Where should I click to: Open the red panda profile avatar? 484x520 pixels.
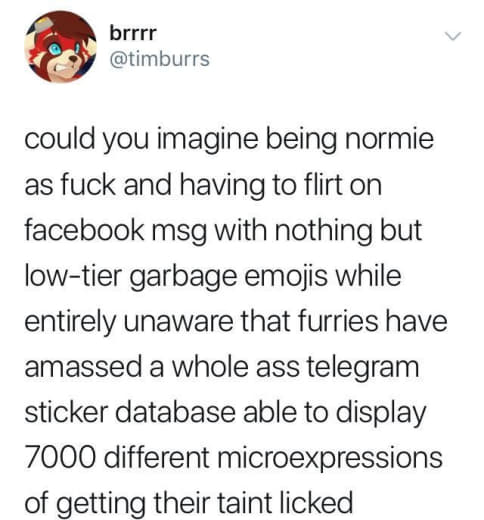pyautogui.click(x=61, y=47)
